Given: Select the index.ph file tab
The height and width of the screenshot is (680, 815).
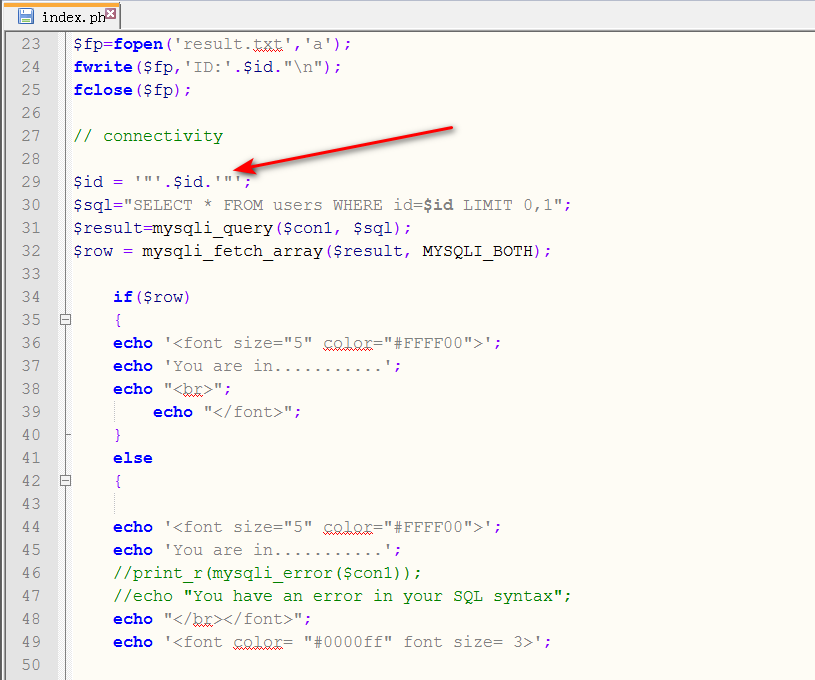Looking at the screenshot, I should point(72,17).
